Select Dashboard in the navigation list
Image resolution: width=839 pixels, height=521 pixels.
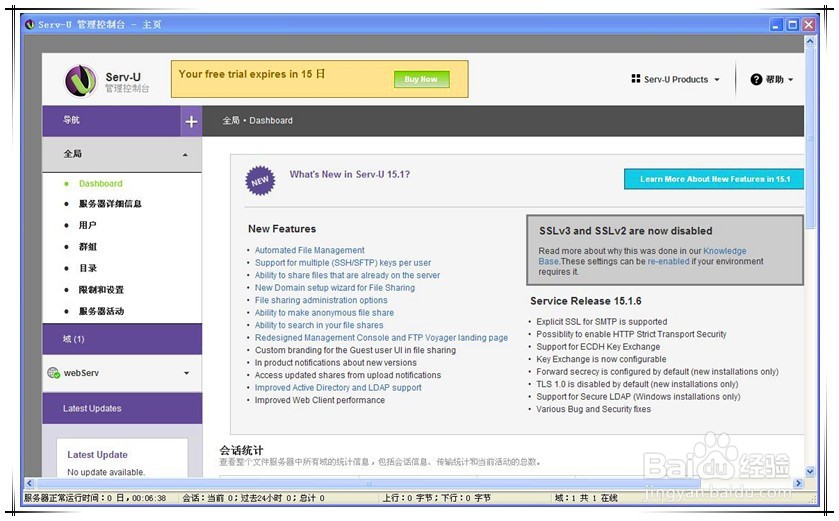[x=101, y=183]
